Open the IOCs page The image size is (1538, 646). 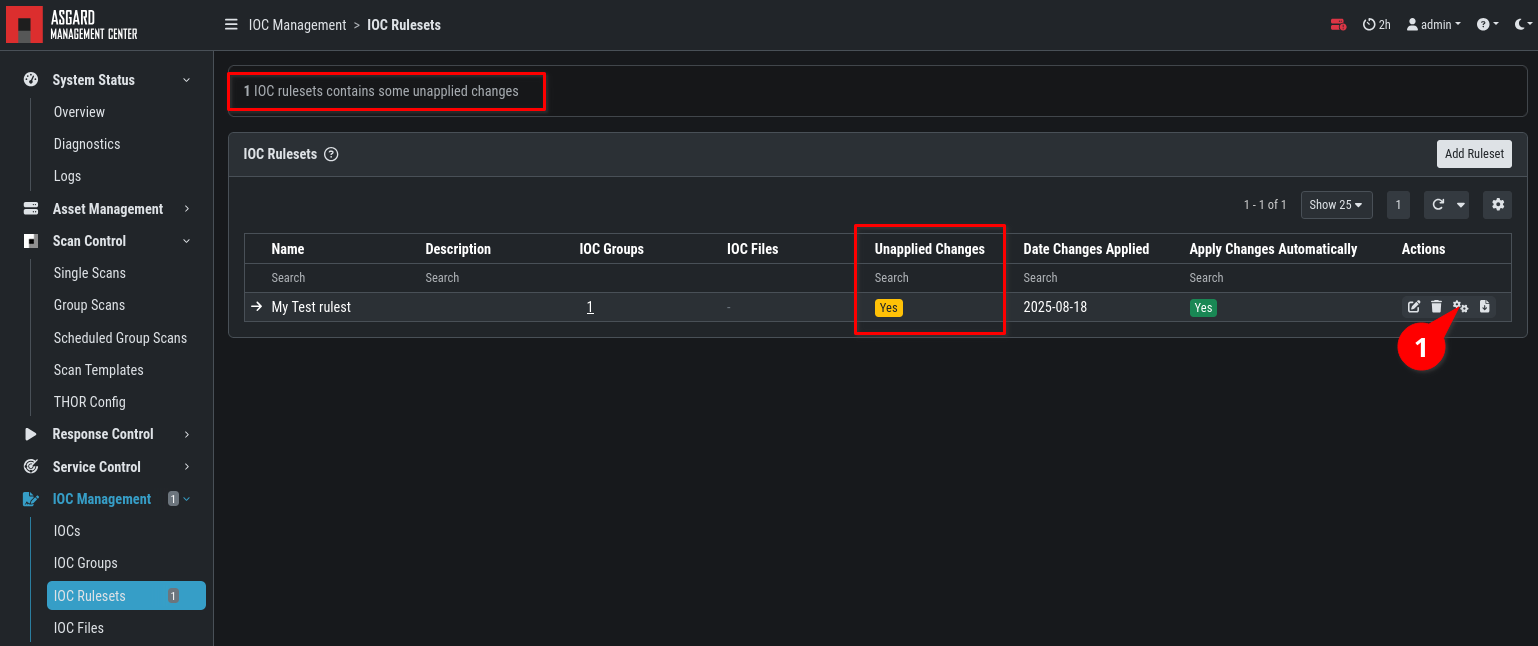67,531
